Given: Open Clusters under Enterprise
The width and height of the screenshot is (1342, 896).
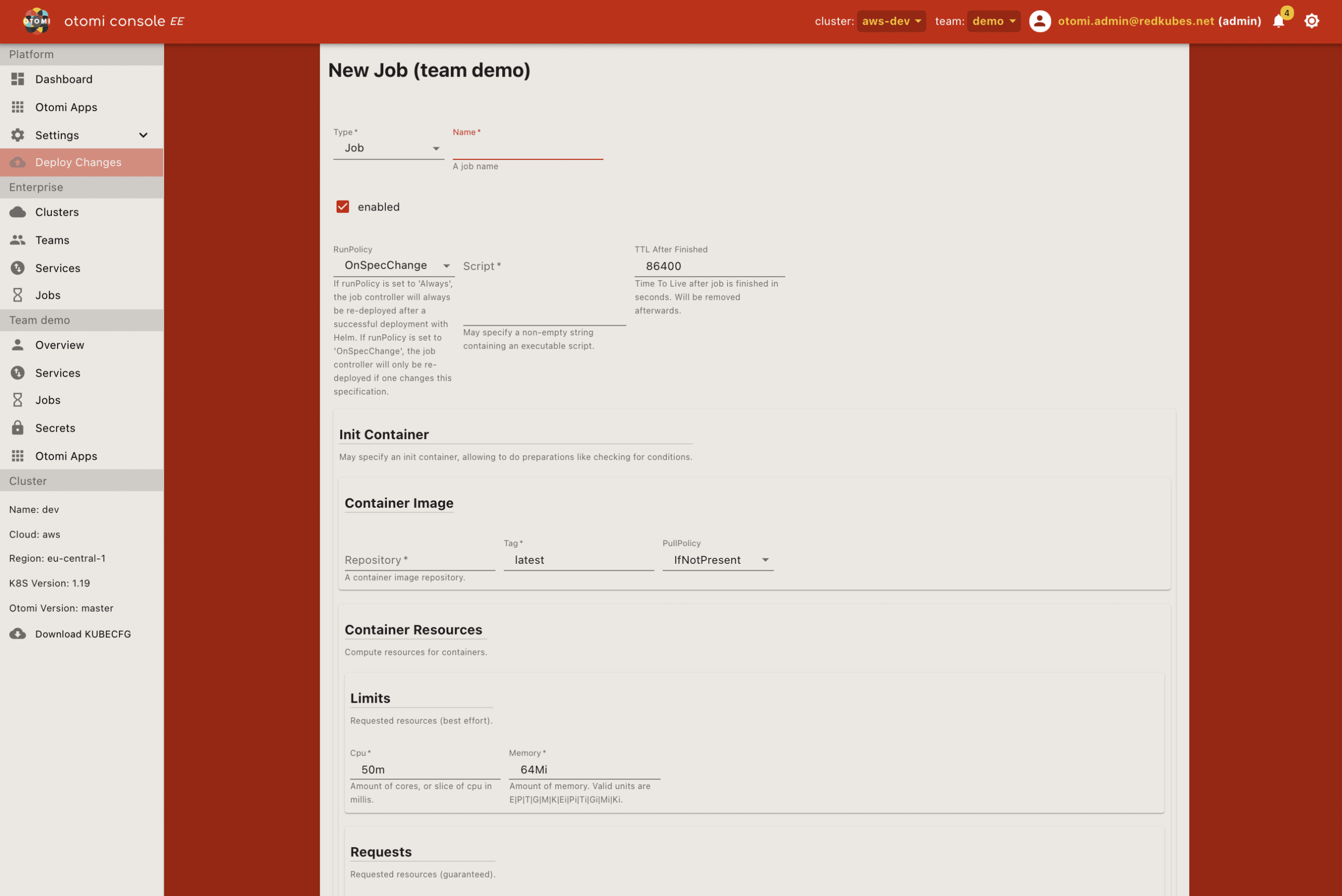Looking at the screenshot, I should click(57, 212).
